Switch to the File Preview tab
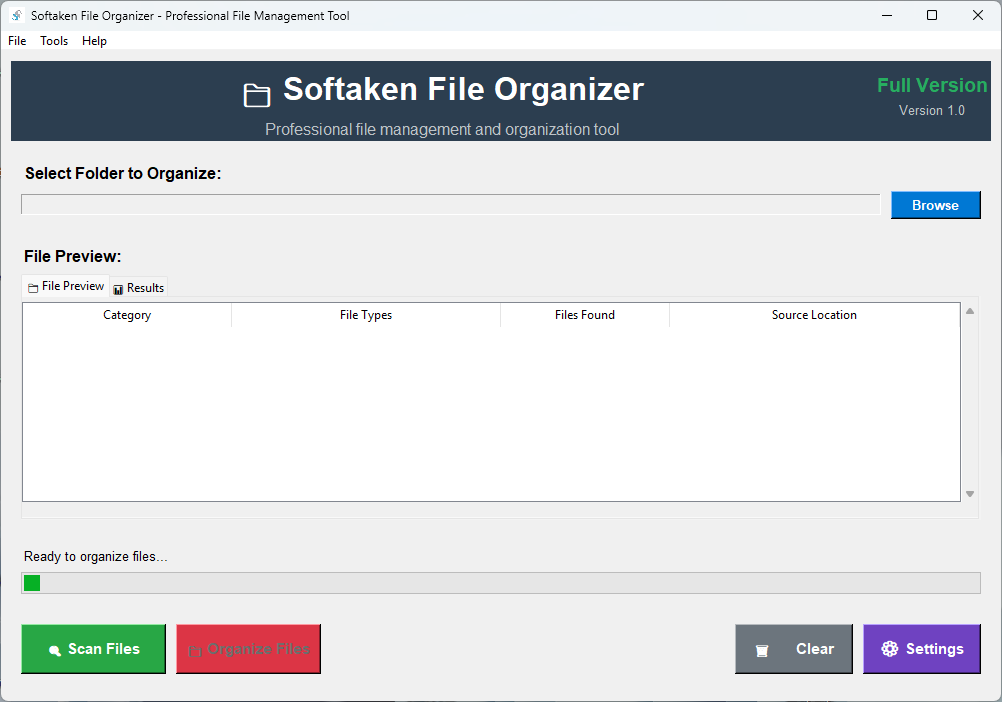This screenshot has height=702, width=1002. (66, 286)
